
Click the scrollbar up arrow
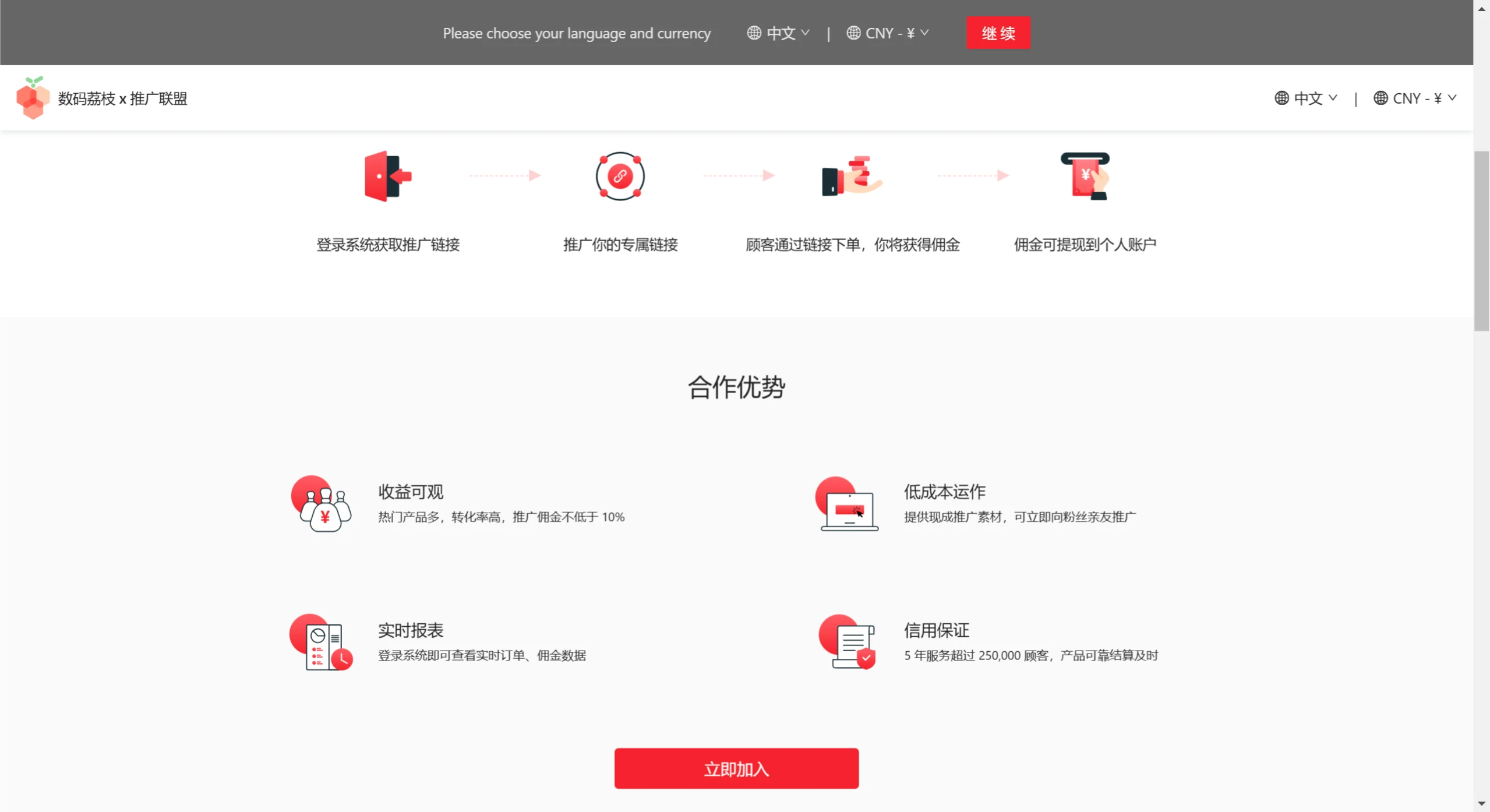[1480, 8]
